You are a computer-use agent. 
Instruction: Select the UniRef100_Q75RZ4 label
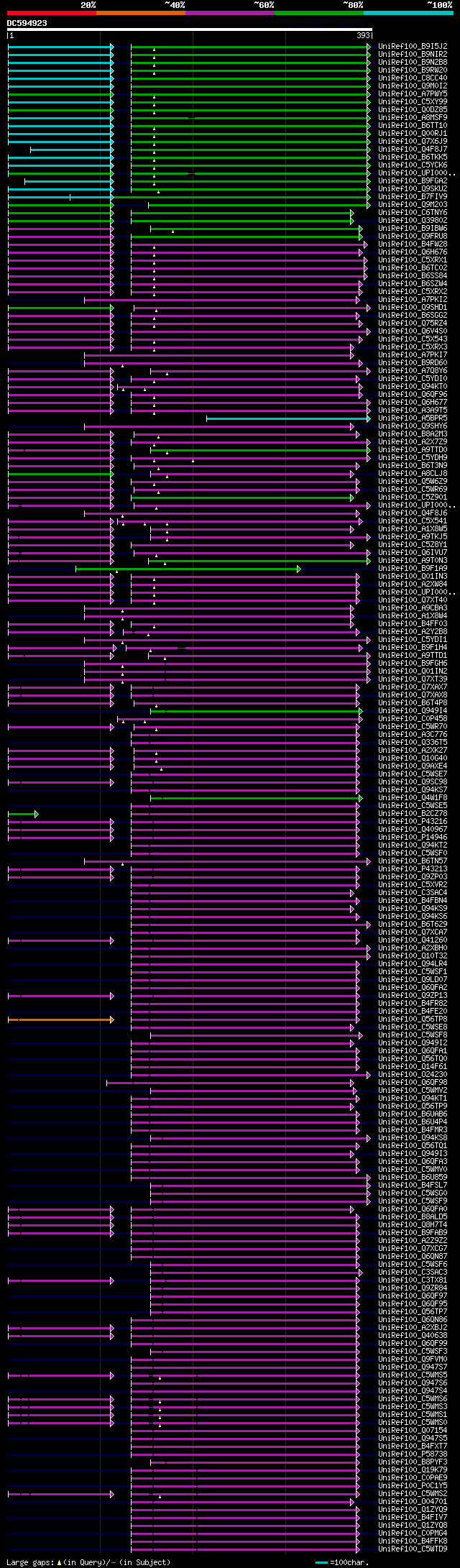[x=413, y=323]
